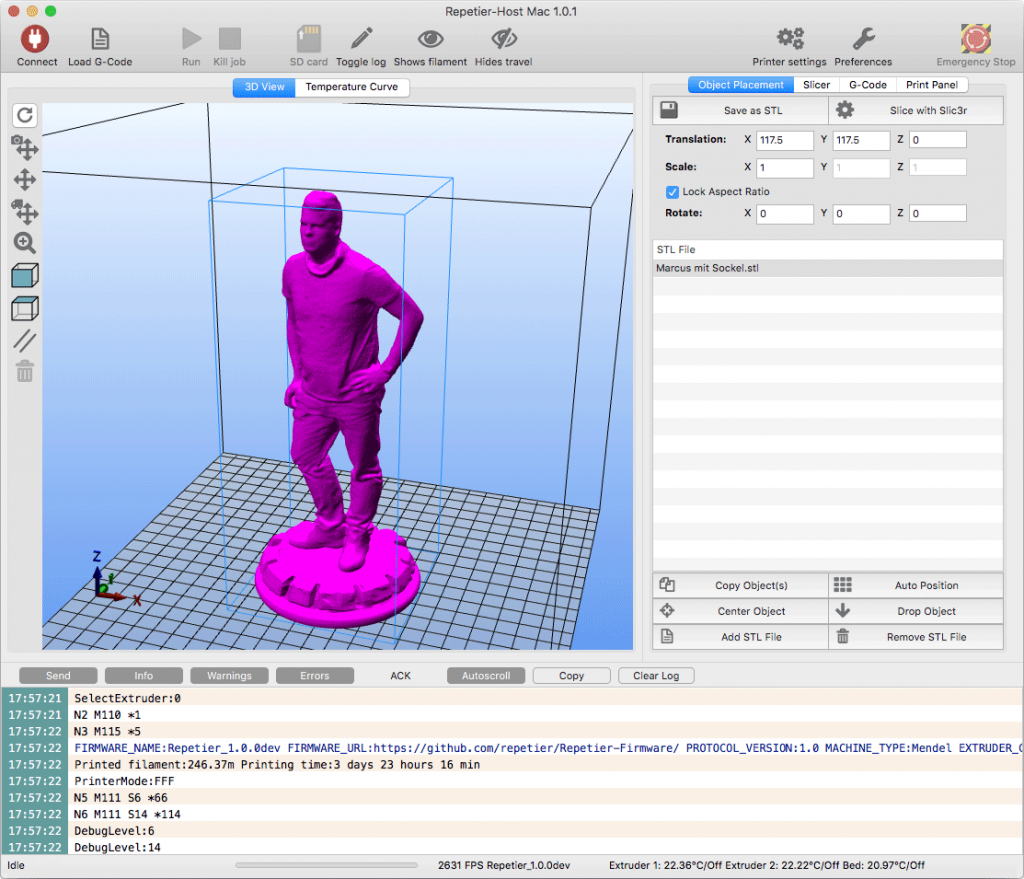Screen dimensions: 1024x879
Task: Click the X translation input field
Action: point(784,140)
